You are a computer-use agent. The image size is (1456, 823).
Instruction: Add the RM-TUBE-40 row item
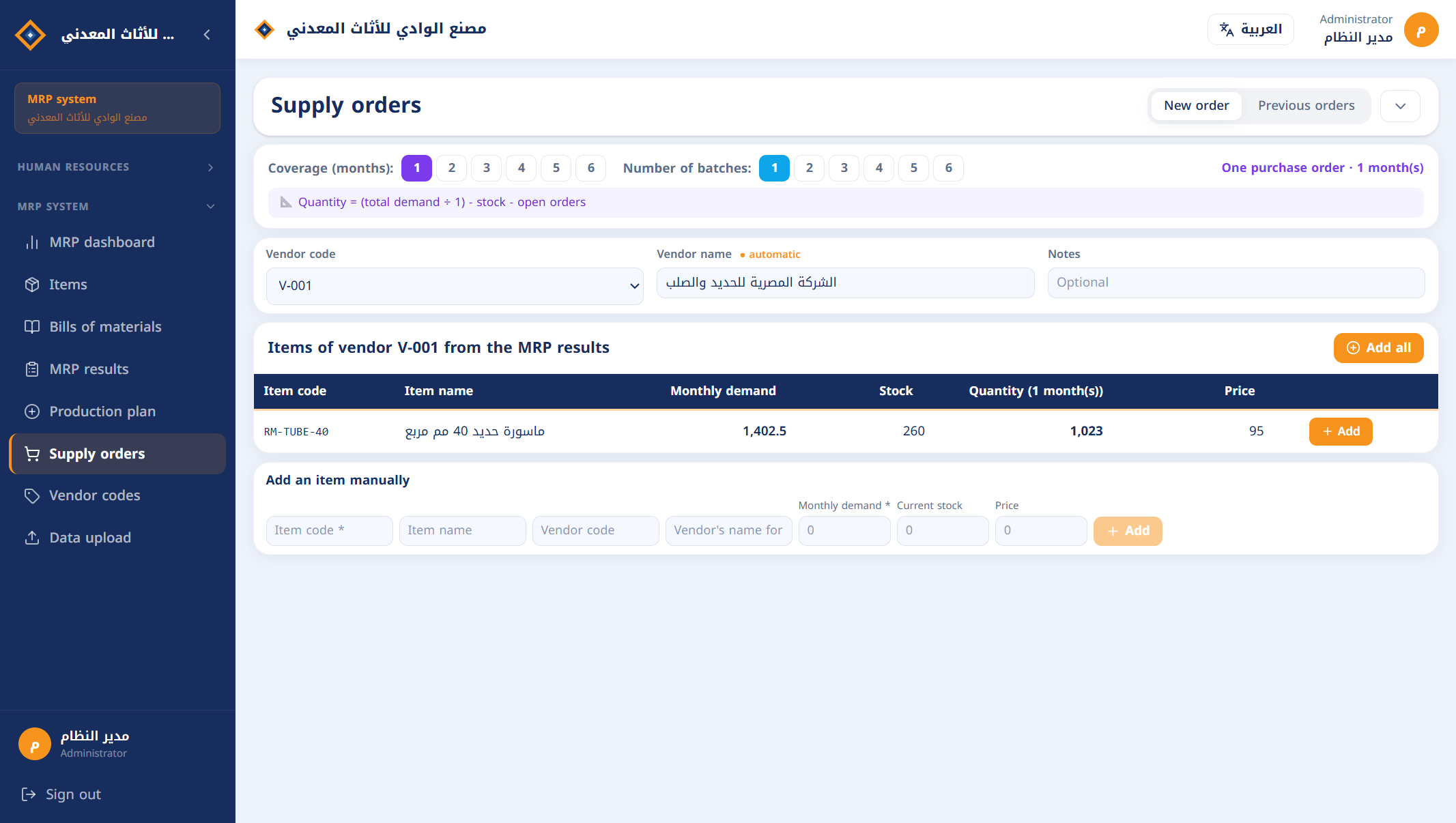point(1340,431)
